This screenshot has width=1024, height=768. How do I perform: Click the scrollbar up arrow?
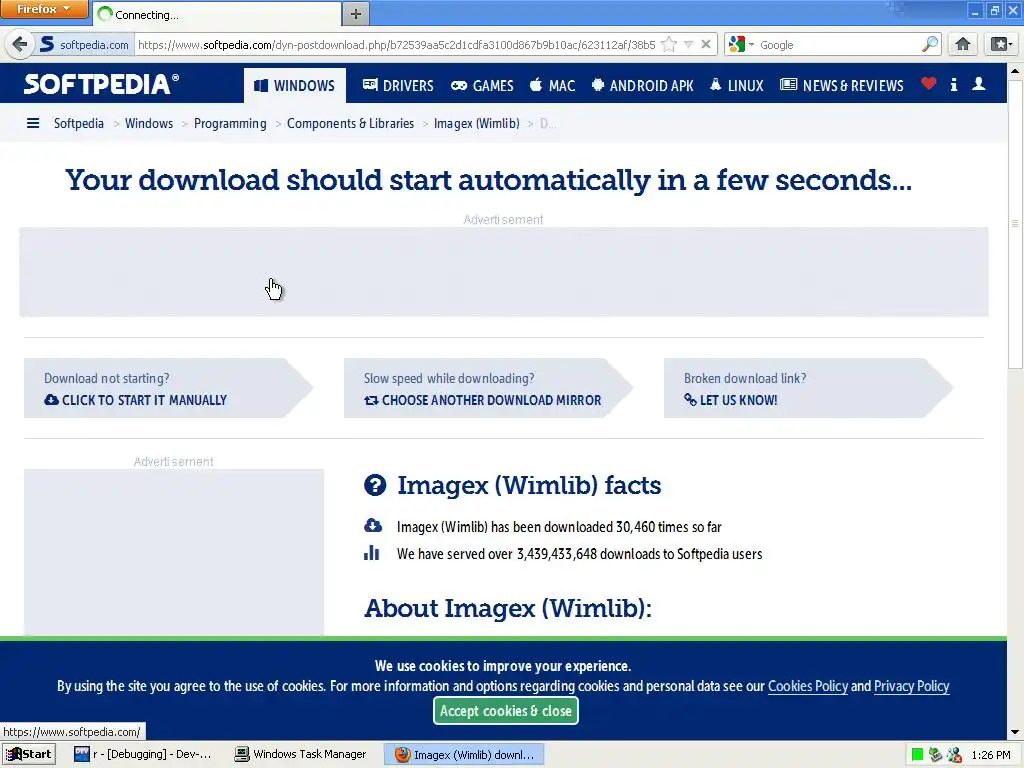click(x=1015, y=71)
